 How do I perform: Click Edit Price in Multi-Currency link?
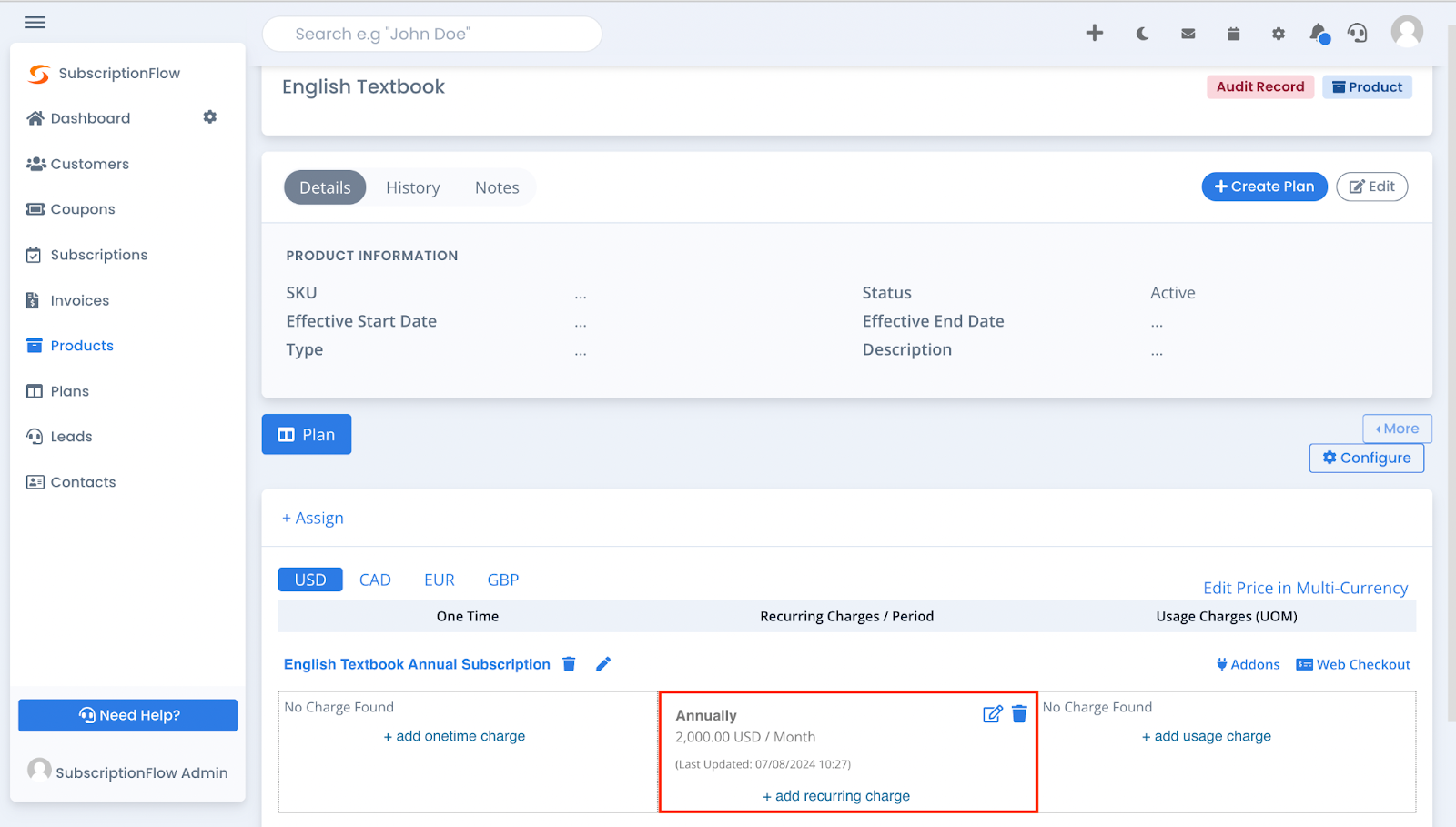[1306, 588]
